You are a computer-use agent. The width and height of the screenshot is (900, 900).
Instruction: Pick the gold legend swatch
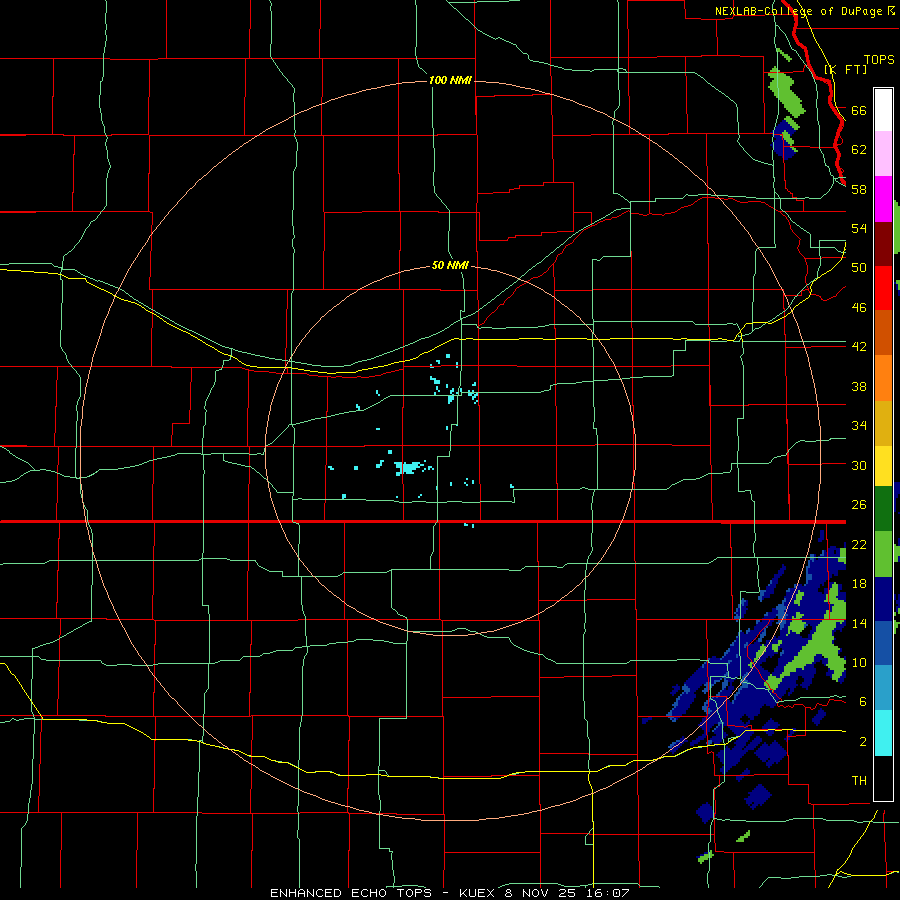click(883, 424)
